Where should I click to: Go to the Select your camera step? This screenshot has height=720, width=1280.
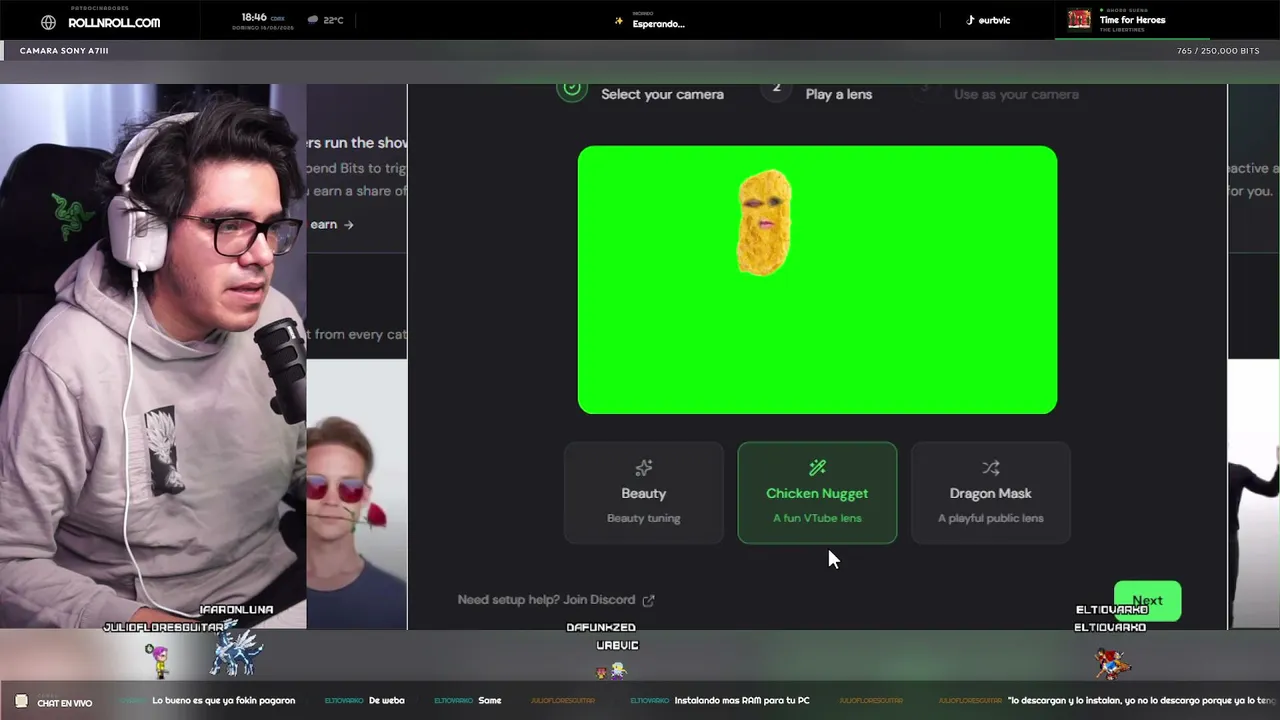click(662, 94)
